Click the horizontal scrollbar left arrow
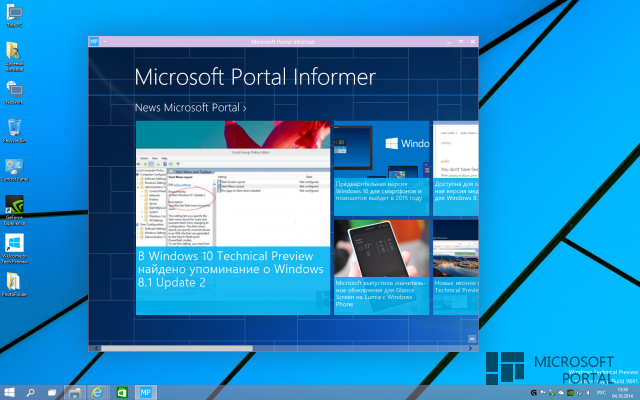The width and height of the screenshot is (640, 400). pos(96,348)
